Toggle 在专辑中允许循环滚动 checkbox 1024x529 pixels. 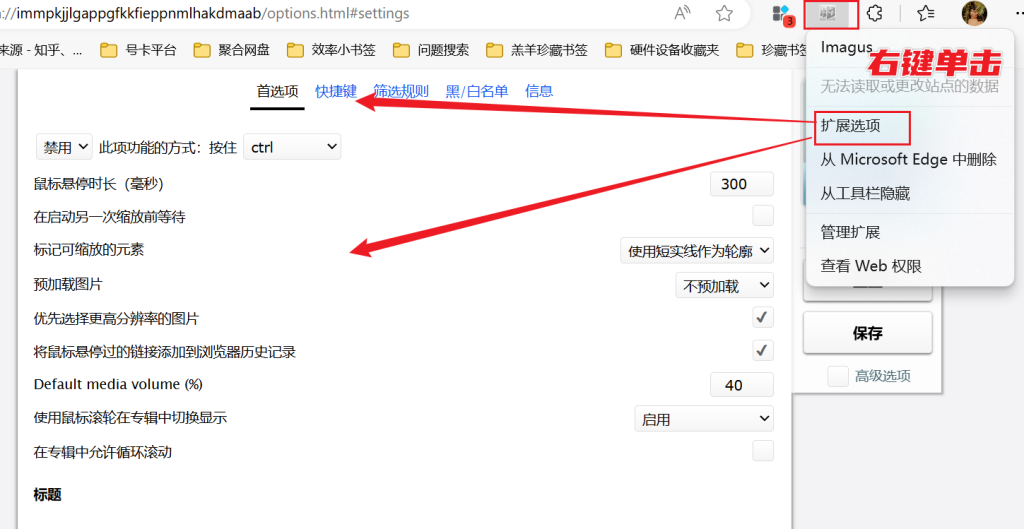pos(763,451)
